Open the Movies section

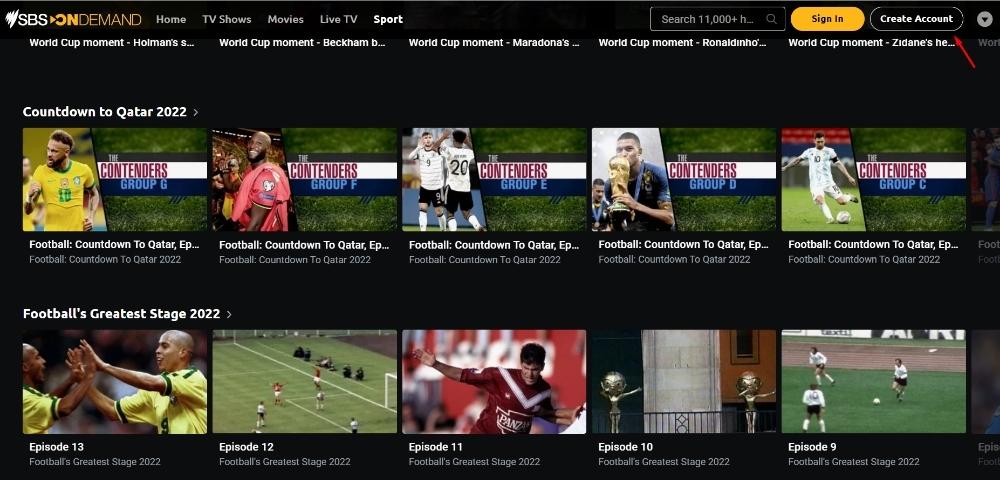(285, 19)
